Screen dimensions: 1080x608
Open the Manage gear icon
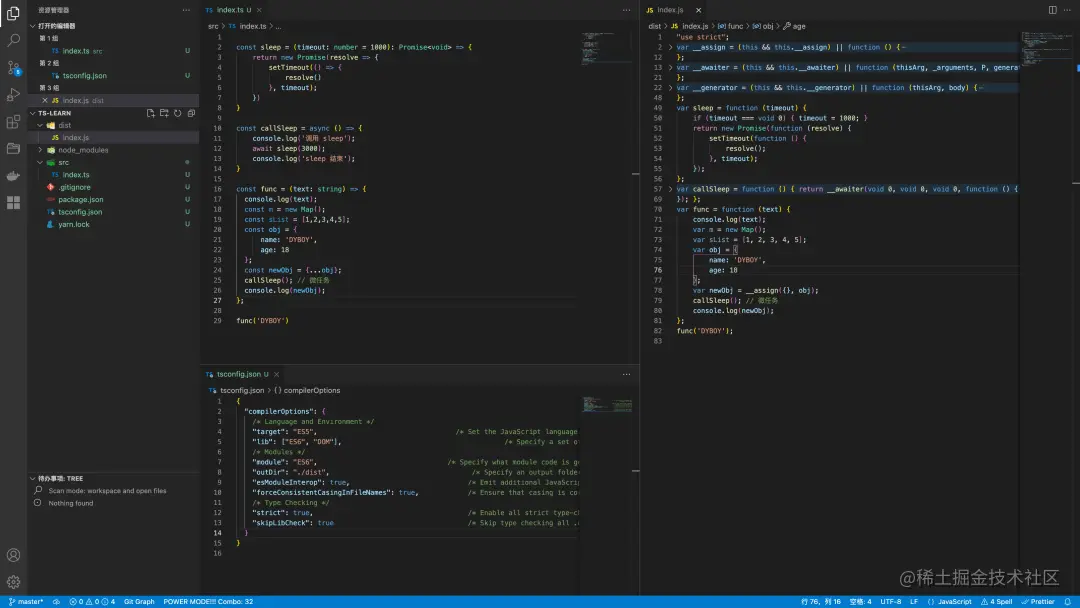pyautogui.click(x=13, y=582)
